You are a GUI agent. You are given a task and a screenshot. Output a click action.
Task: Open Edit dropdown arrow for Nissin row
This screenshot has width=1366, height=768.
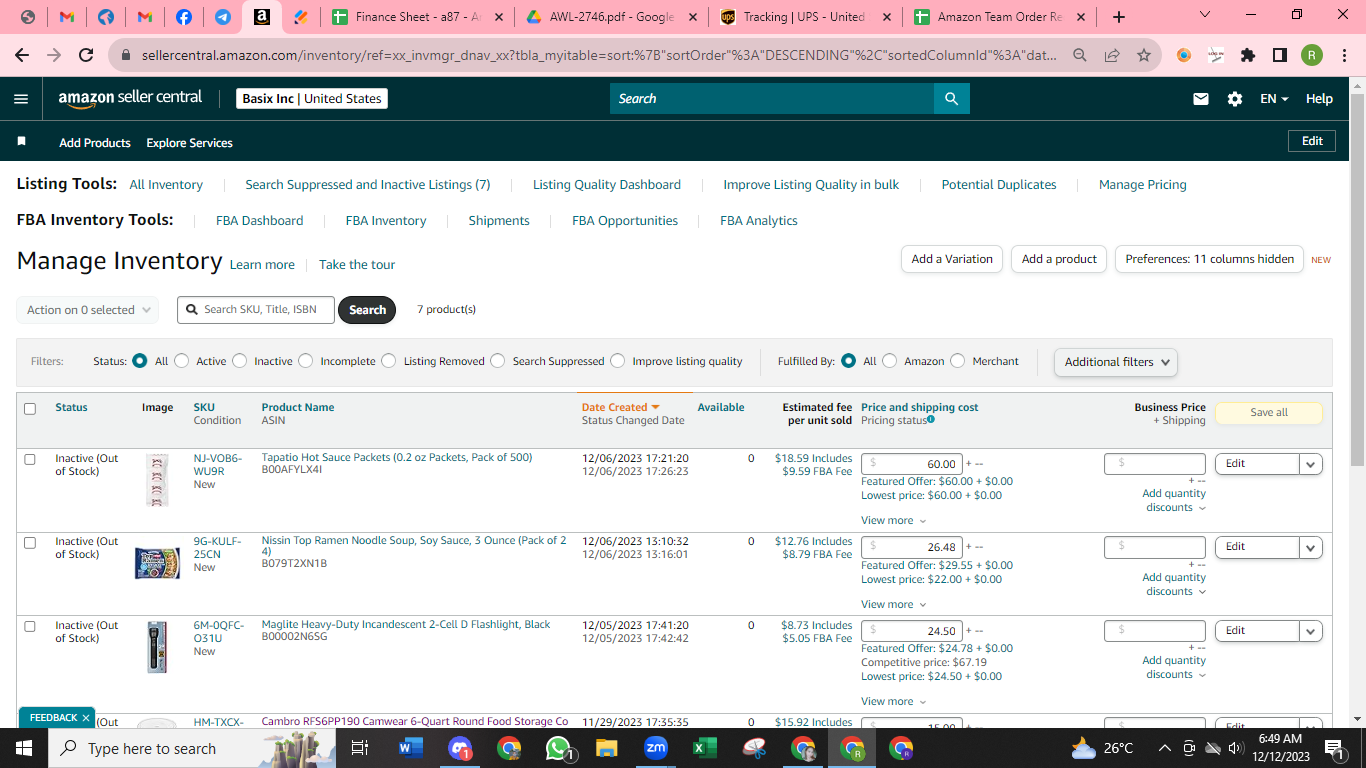coord(1311,547)
